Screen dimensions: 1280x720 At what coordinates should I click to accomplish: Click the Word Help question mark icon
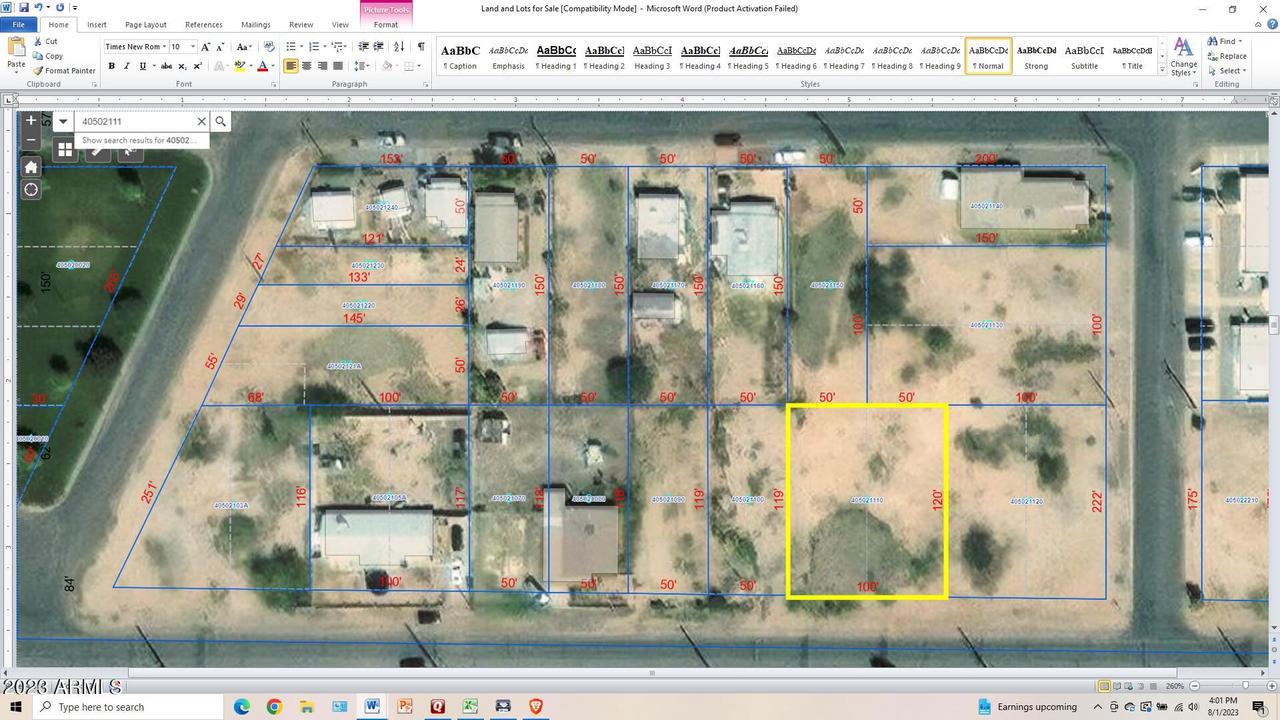[1271, 24]
